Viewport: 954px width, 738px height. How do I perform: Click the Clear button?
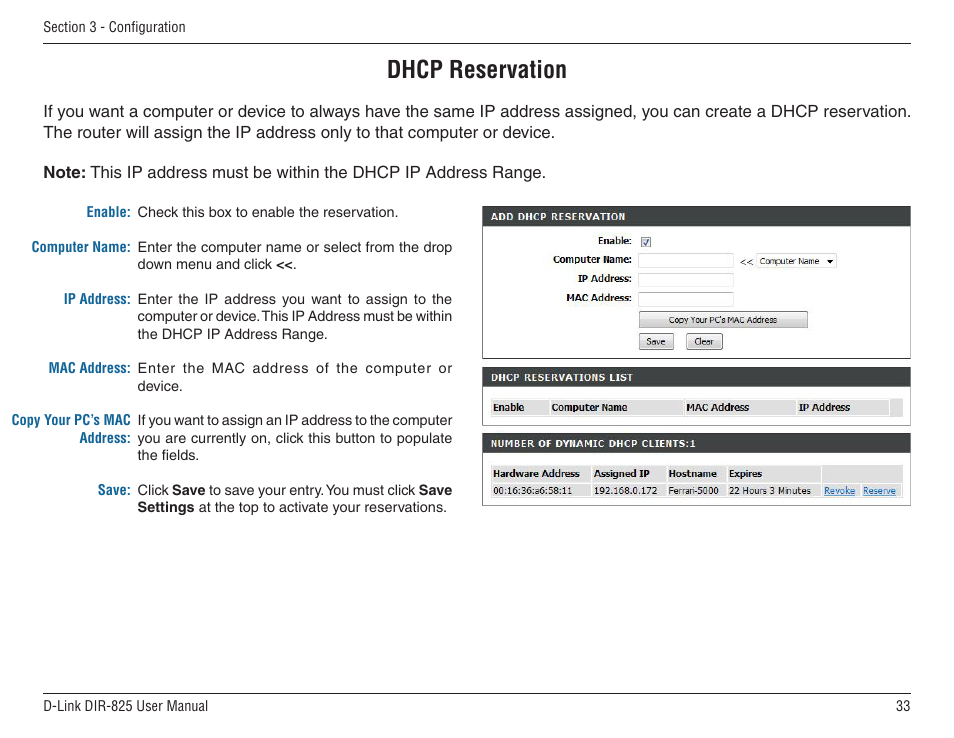(x=704, y=341)
